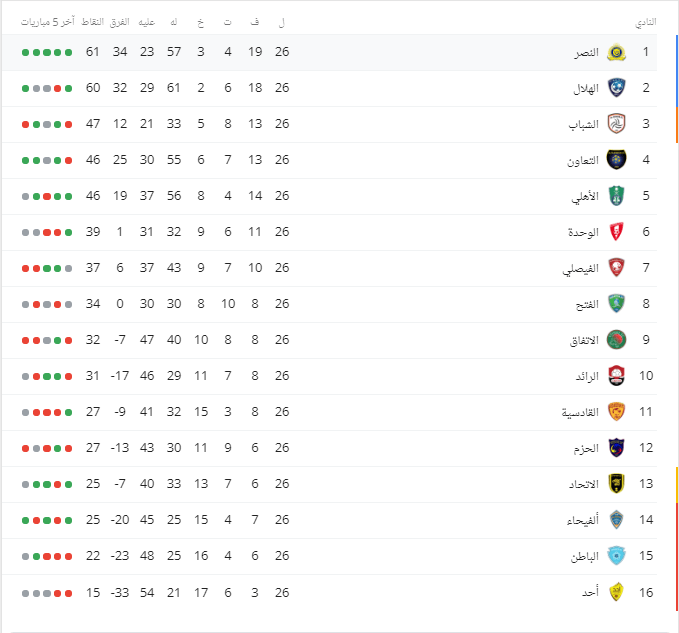Select the Al Ettifaq green-red badge
Screen dimensions: 679x633
click(x=616, y=340)
